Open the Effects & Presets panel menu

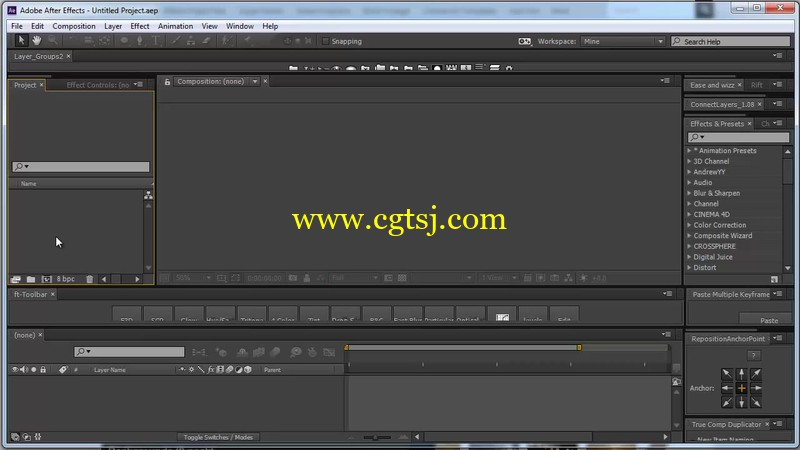(x=778, y=123)
